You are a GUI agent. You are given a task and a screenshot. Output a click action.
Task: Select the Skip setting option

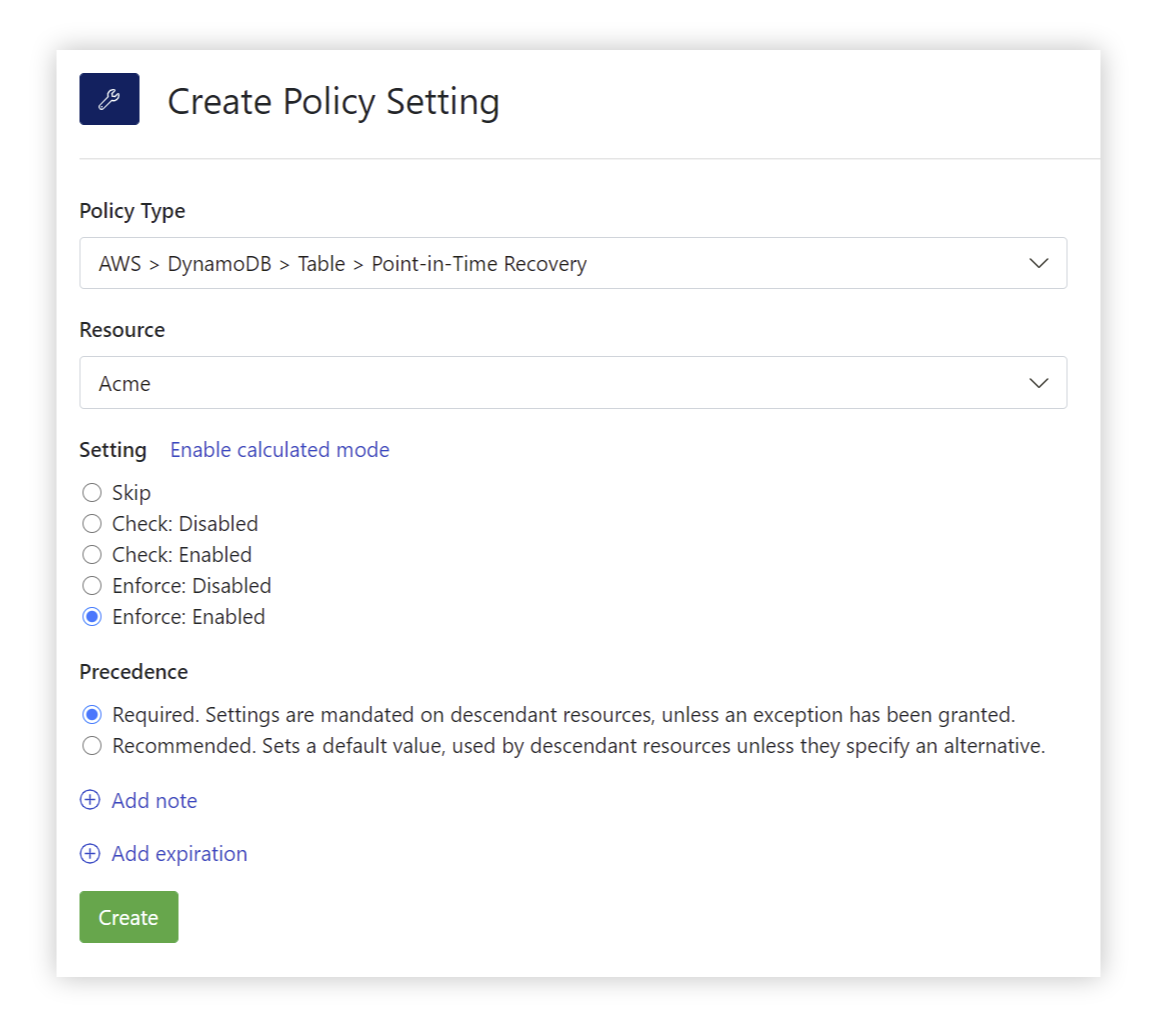coord(92,492)
